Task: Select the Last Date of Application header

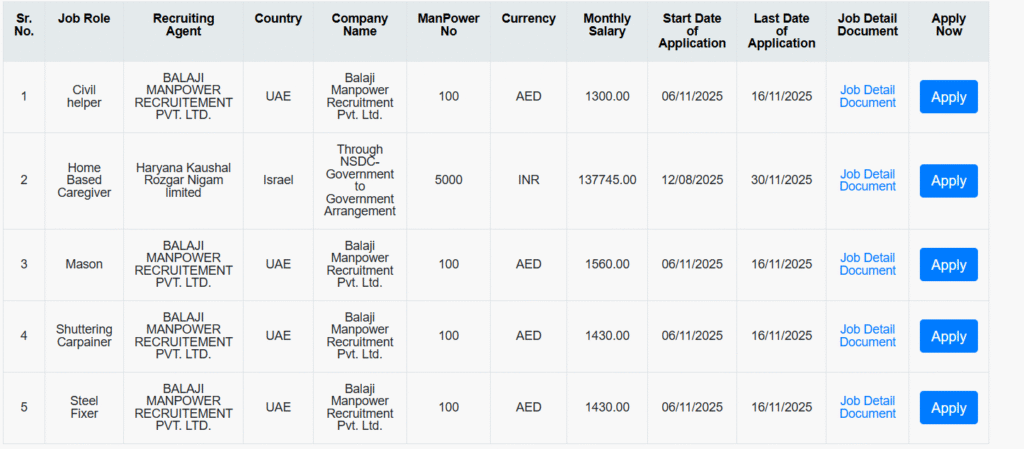Action: click(x=781, y=31)
